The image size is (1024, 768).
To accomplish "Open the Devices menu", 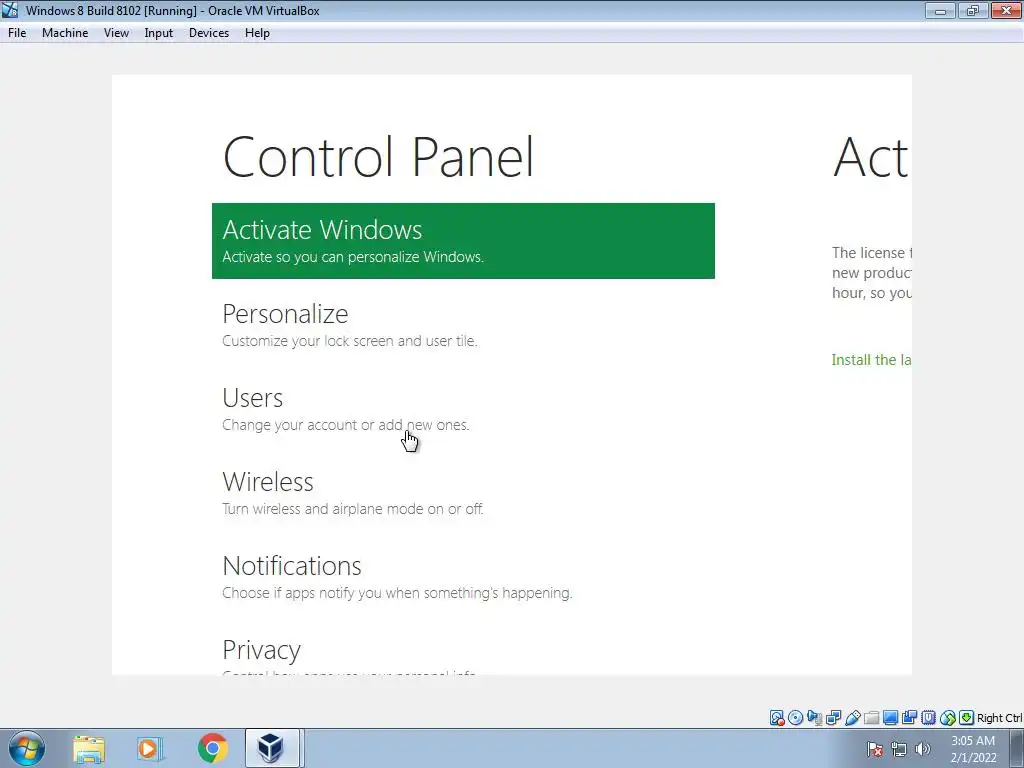I will [x=209, y=33].
